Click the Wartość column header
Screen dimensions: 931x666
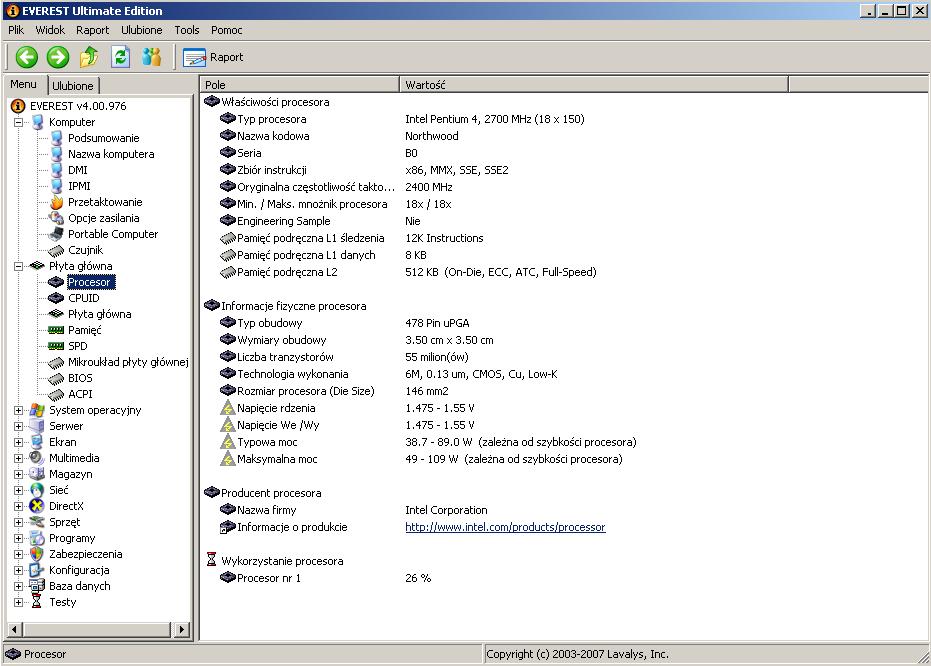click(594, 85)
